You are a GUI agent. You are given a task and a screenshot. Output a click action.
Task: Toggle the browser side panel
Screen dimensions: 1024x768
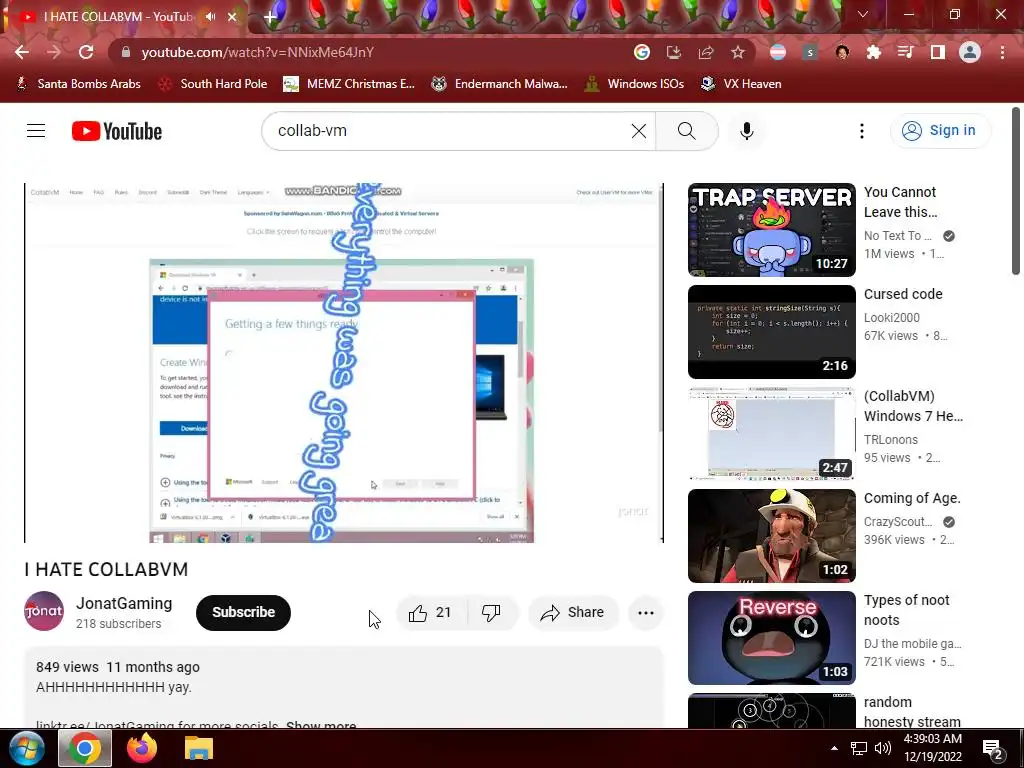937,52
